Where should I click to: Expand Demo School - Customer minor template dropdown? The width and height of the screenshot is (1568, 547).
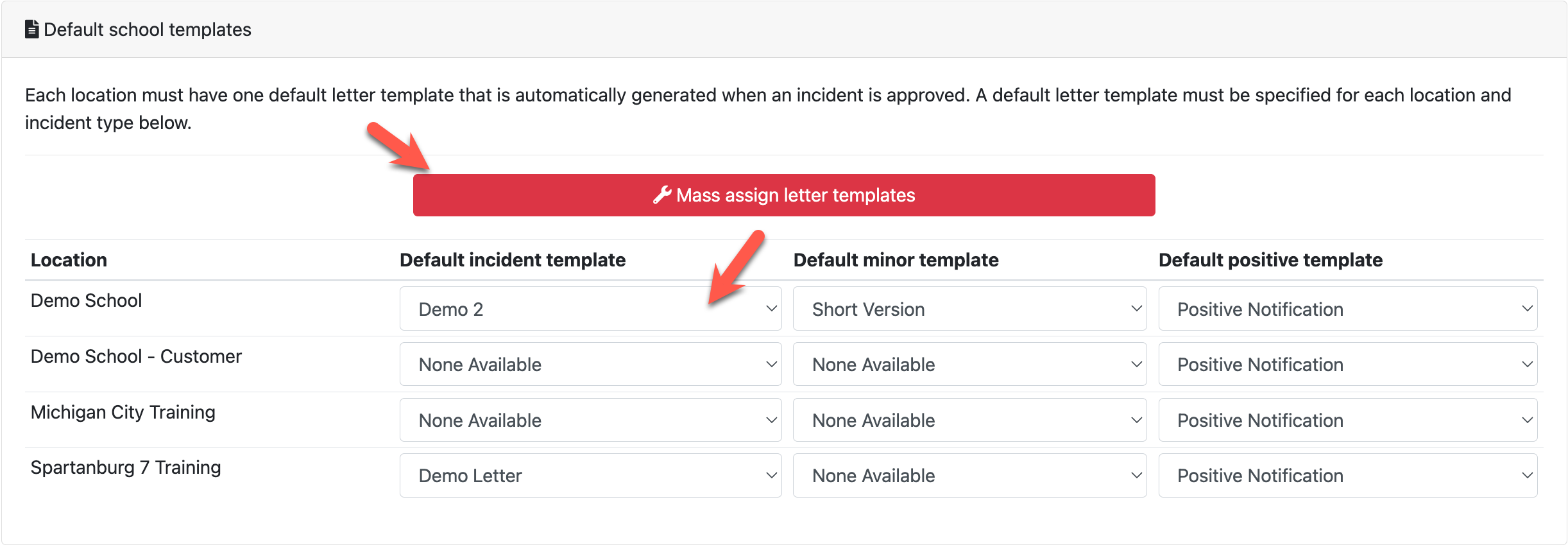(969, 365)
